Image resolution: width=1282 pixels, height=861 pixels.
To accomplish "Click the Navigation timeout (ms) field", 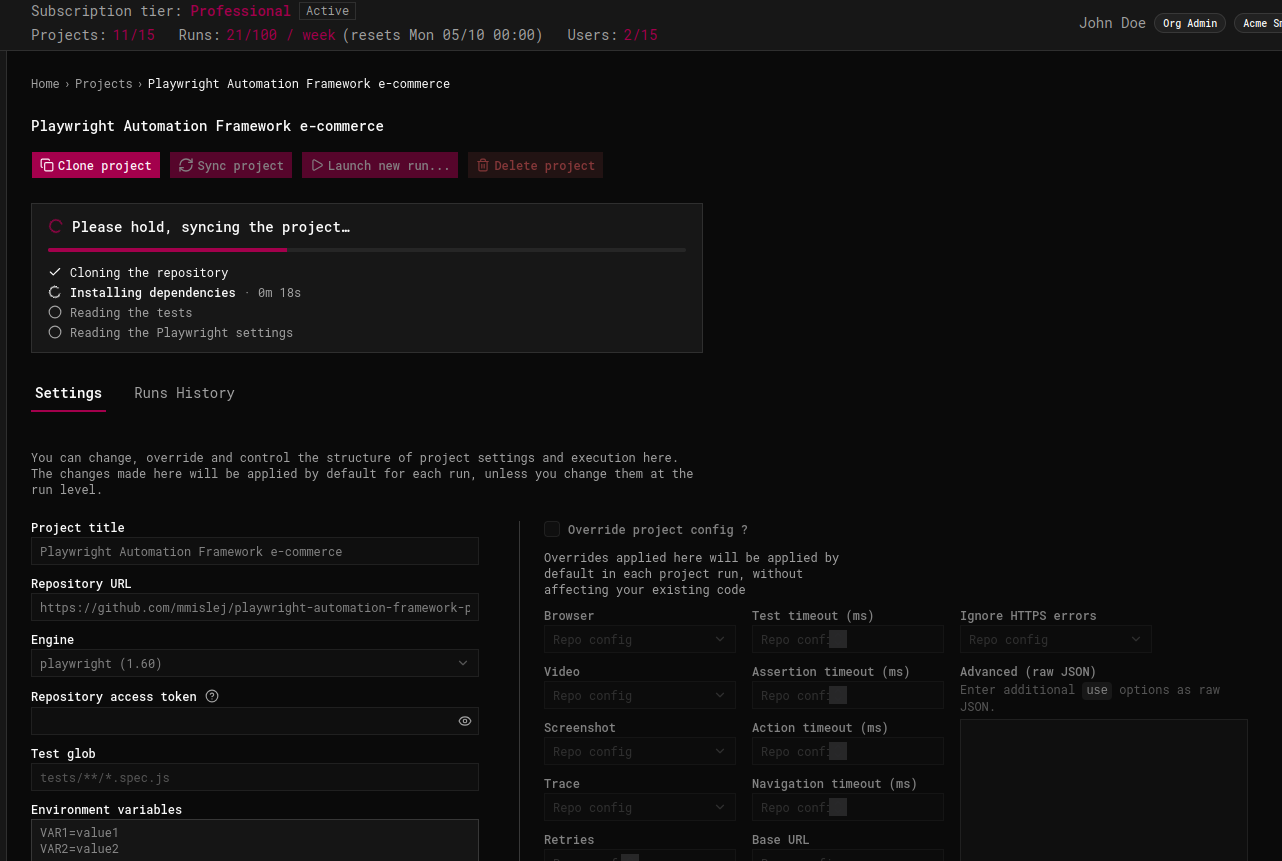I will (x=848, y=807).
